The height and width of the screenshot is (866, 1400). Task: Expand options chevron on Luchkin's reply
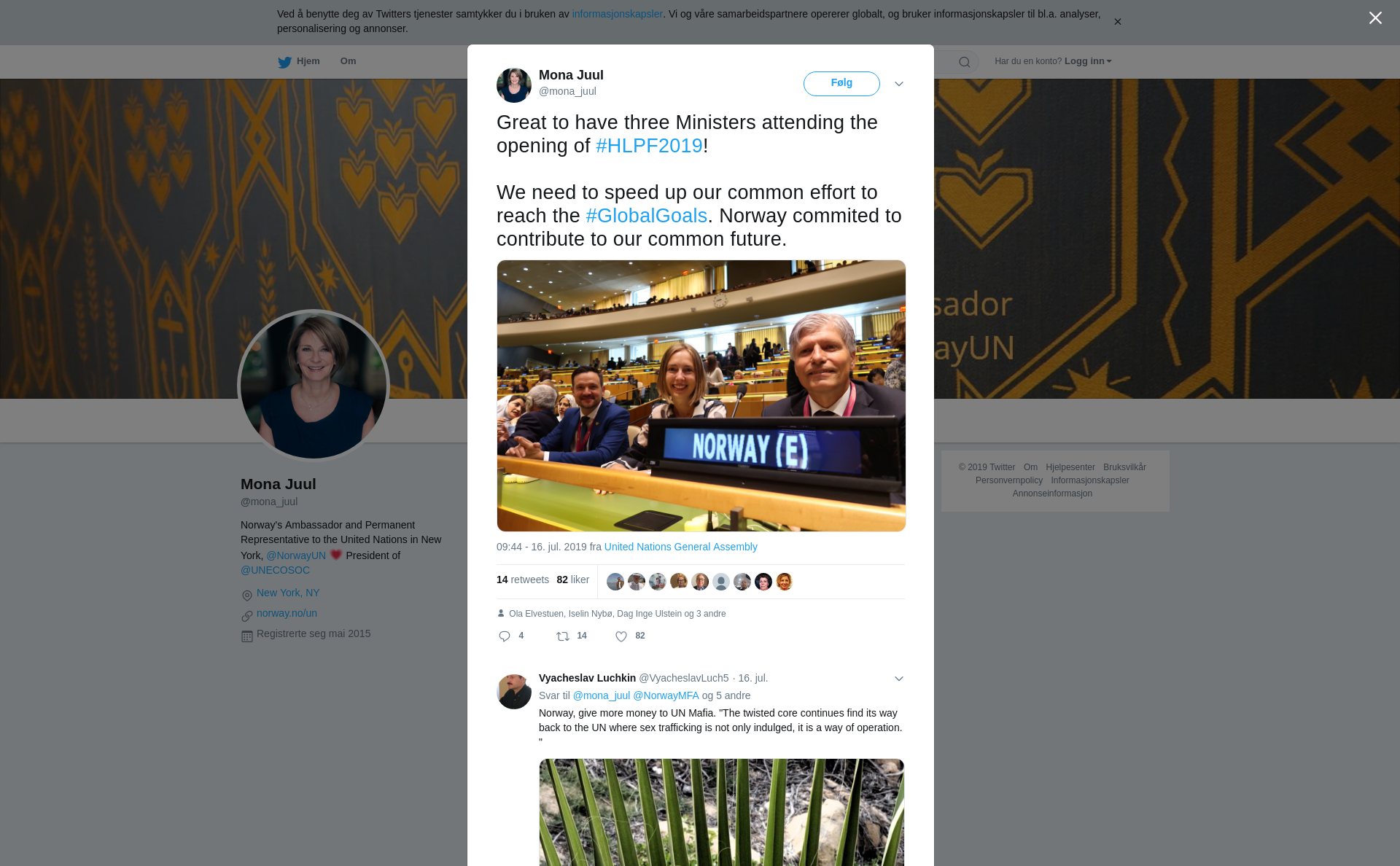pos(899,679)
